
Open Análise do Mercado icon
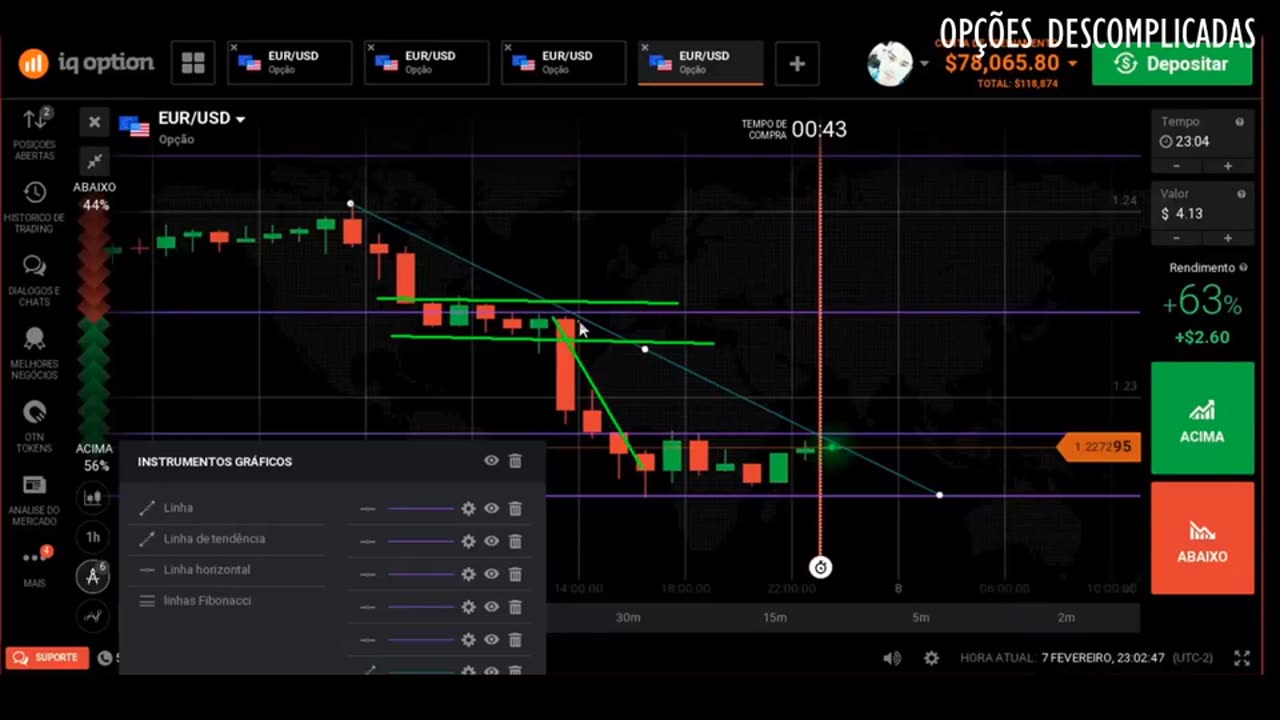click(x=35, y=499)
